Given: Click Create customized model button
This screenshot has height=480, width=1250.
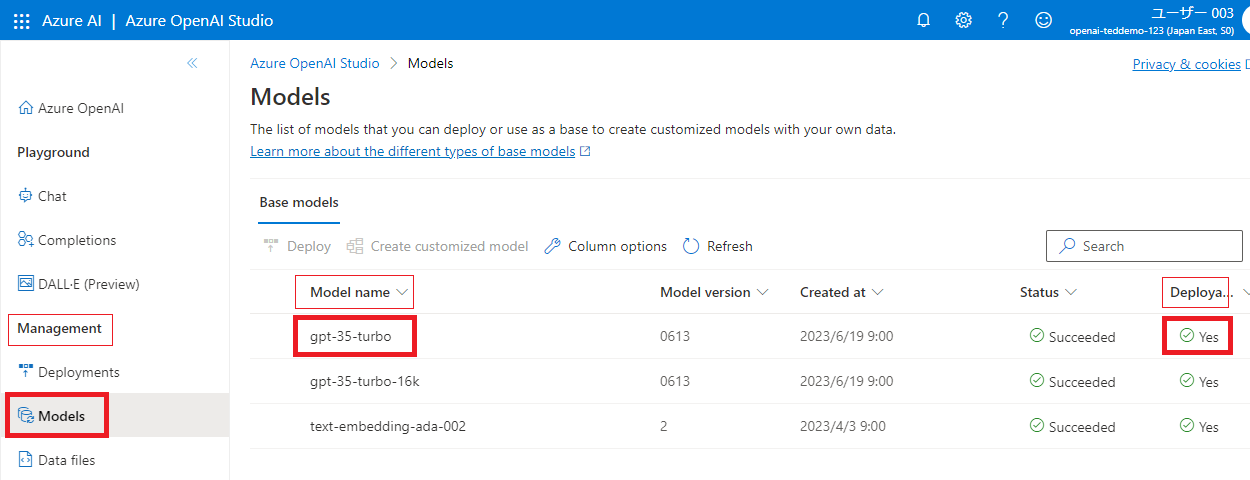Looking at the screenshot, I should pos(437,246).
